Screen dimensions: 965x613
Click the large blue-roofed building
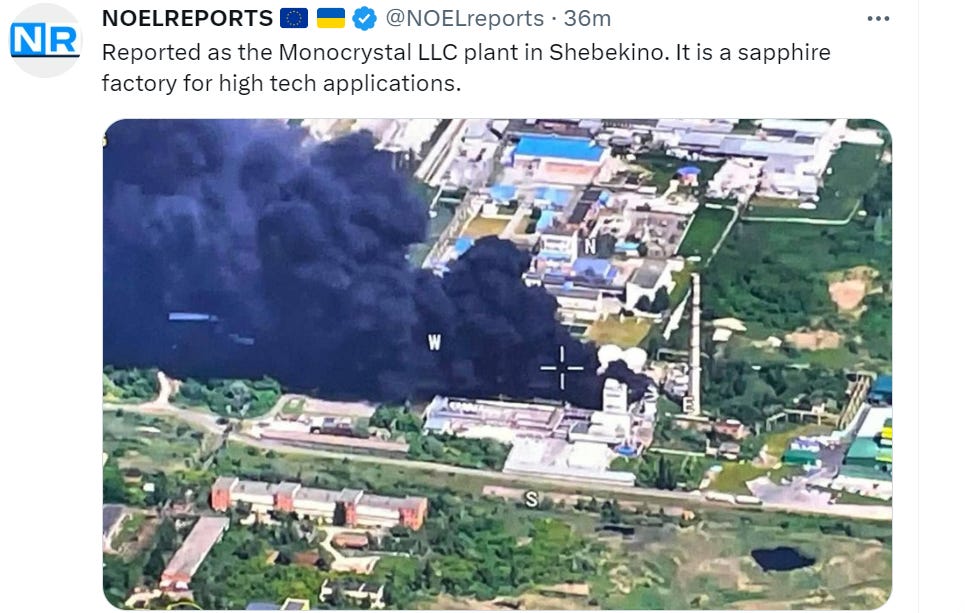558,149
